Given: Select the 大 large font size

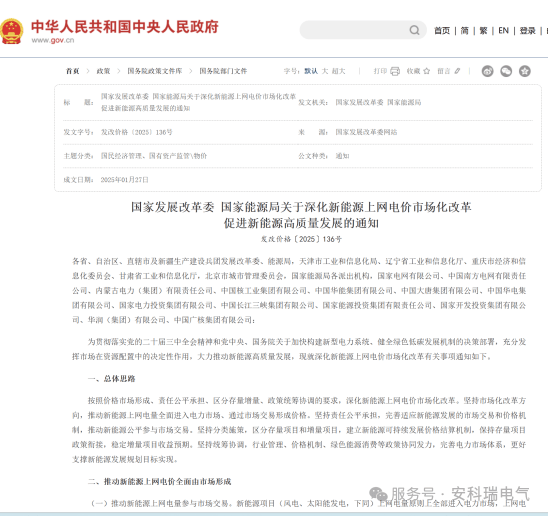Looking at the screenshot, I should pyautogui.click(x=325, y=71).
